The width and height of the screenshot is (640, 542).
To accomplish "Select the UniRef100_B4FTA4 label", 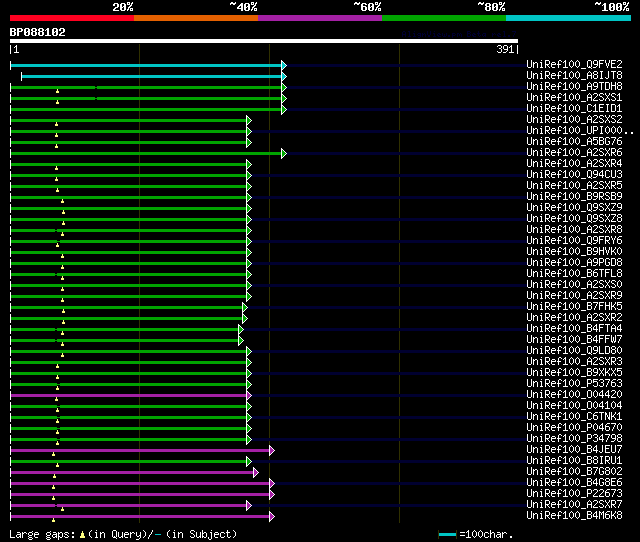I will pos(574,329).
